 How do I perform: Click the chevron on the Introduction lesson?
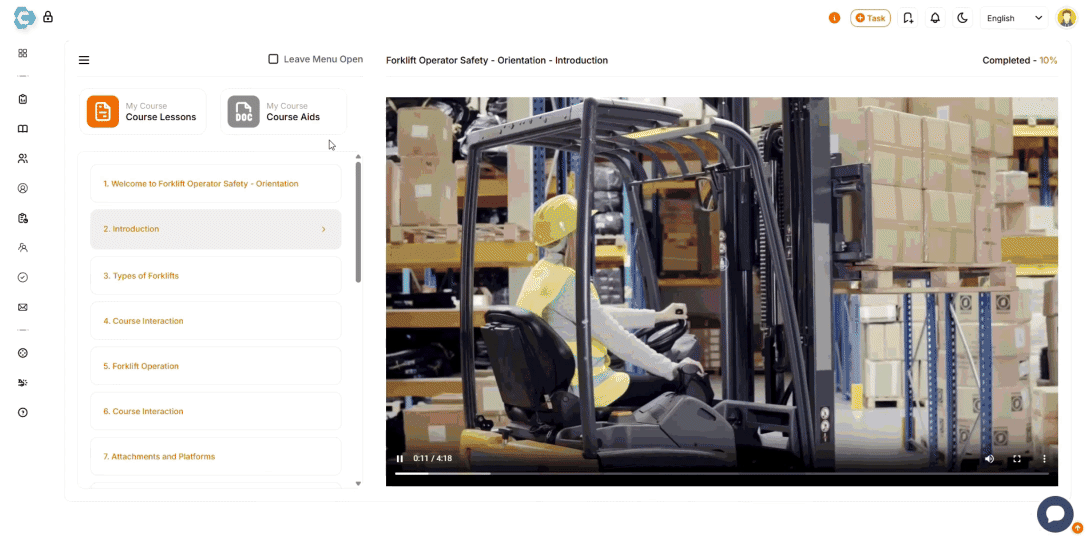[323, 230]
